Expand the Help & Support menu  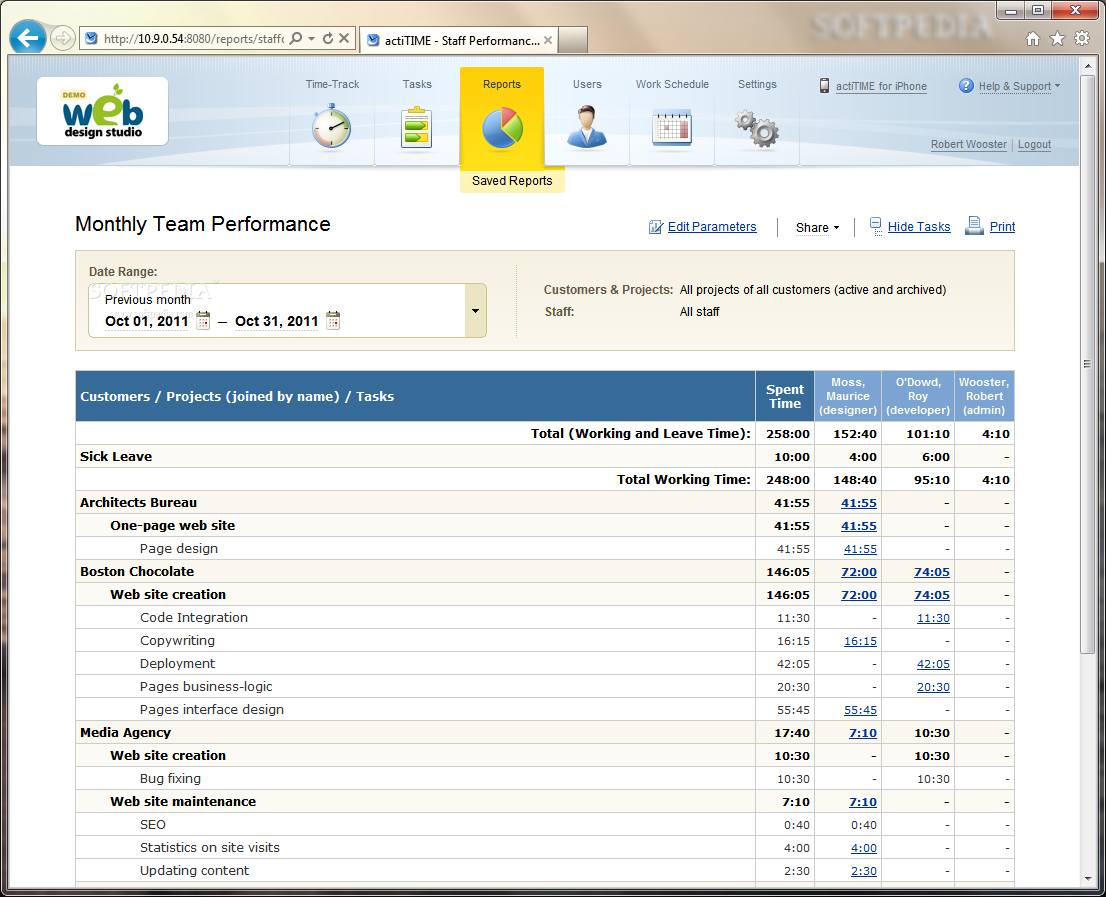[x=1014, y=86]
